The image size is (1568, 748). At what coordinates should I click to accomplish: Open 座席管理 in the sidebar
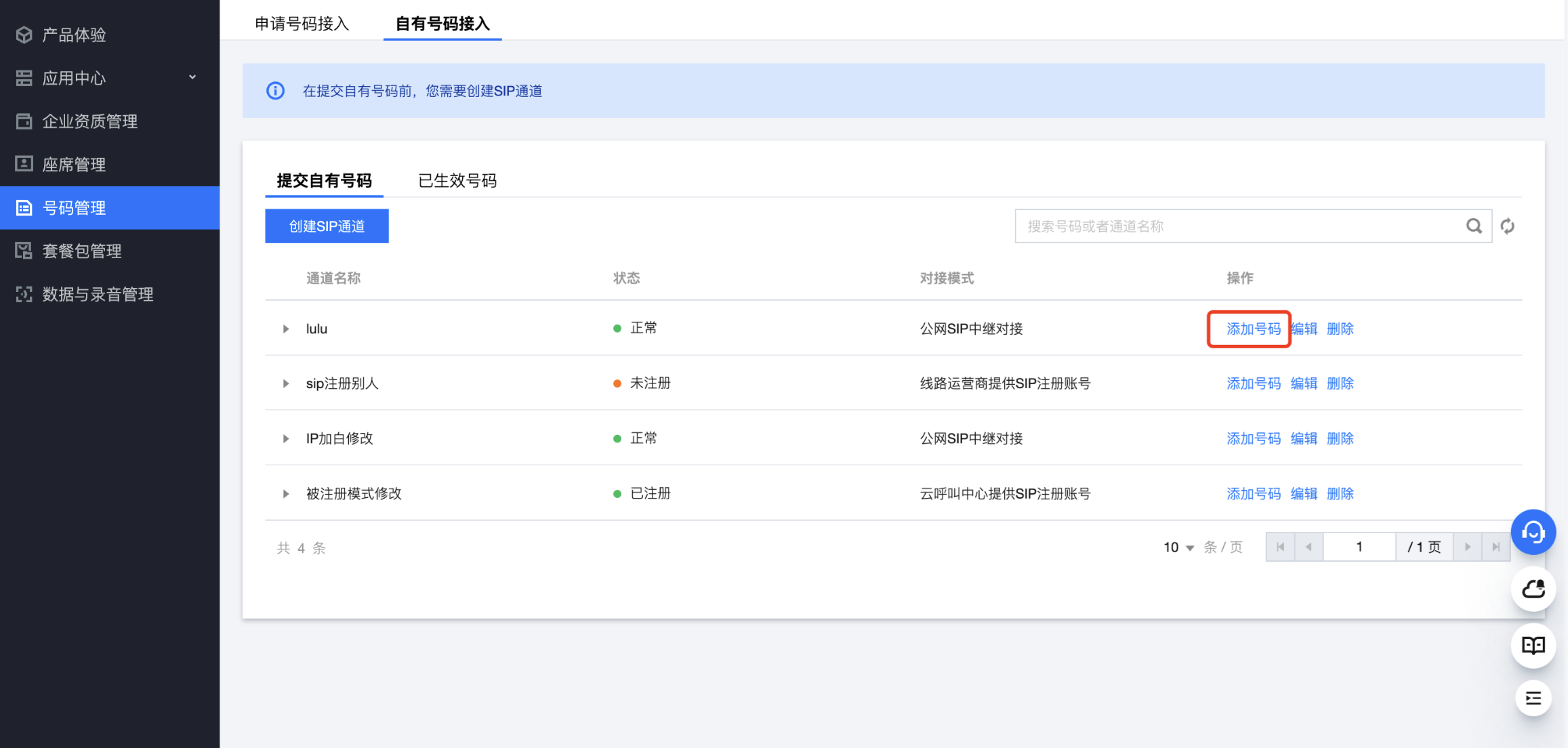click(x=75, y=165)
